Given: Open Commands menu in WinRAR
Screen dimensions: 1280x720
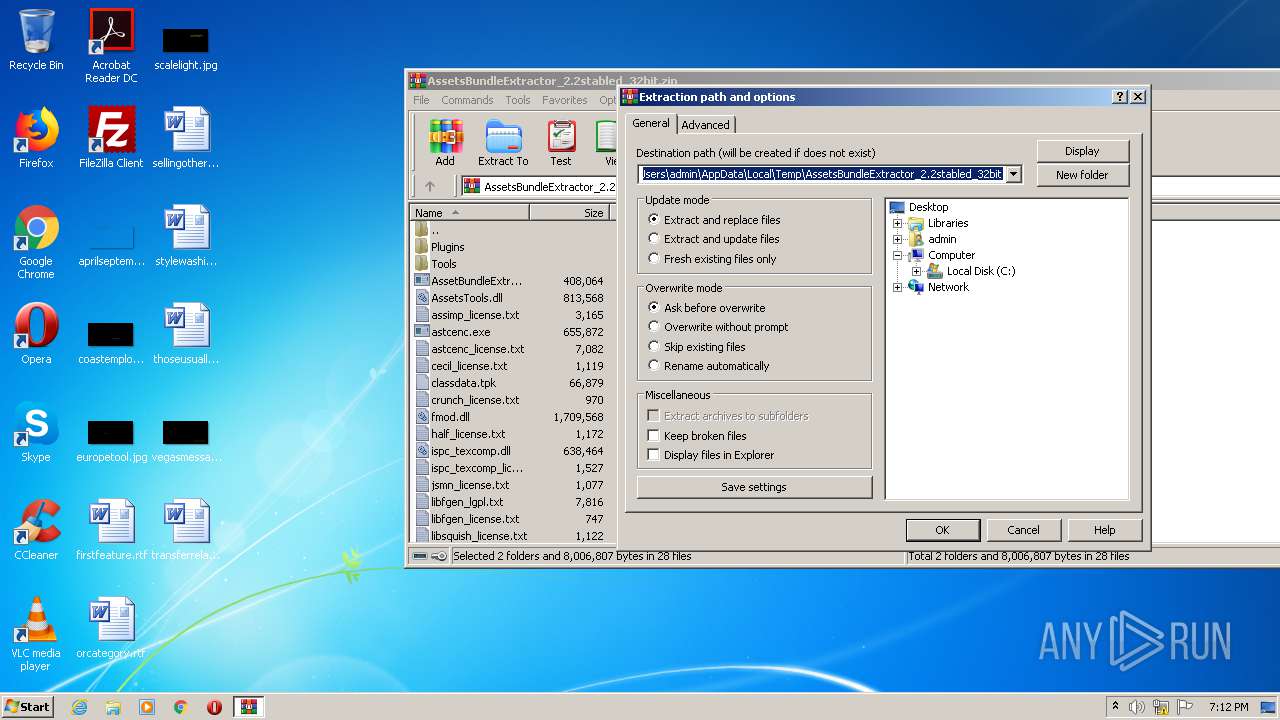Looking at the screenshot, I should click(x=467, y=100).
